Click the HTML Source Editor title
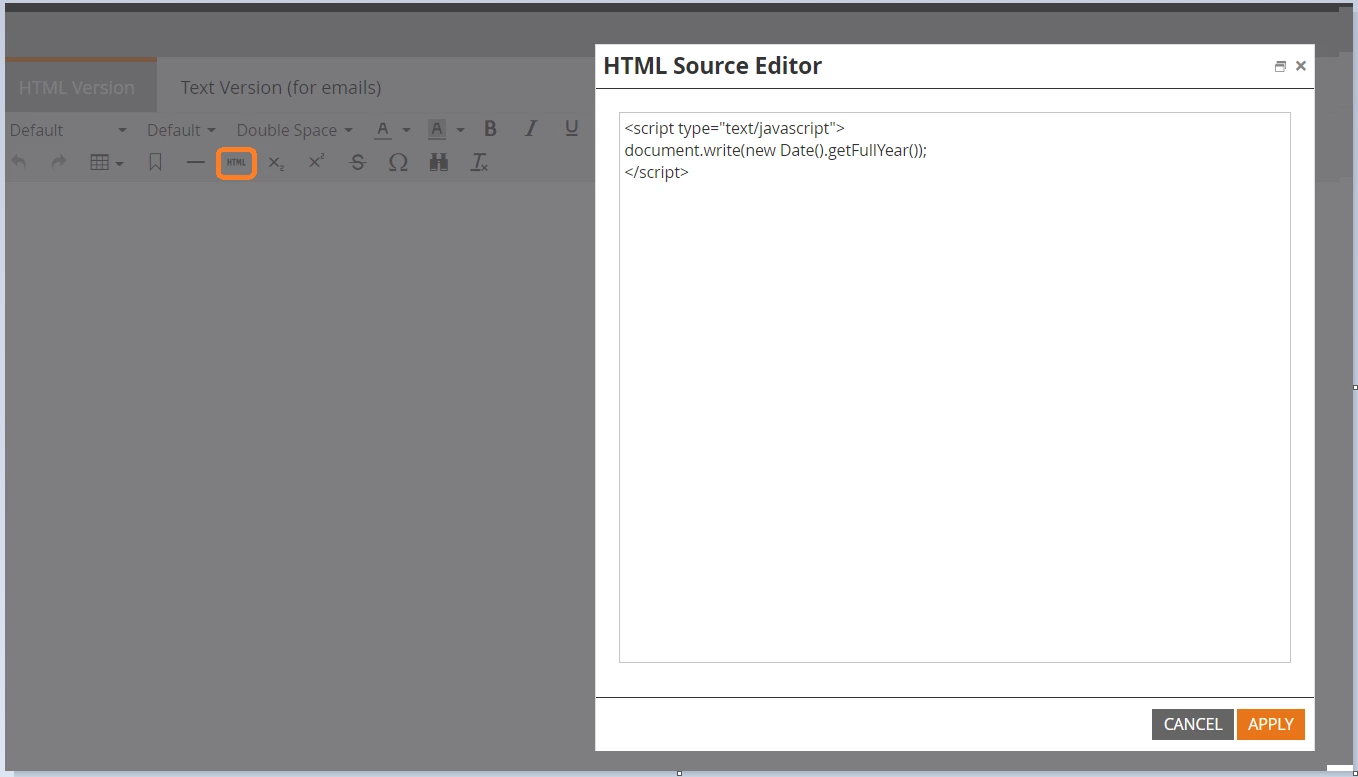1358x777 pixels. pos(713,66)
